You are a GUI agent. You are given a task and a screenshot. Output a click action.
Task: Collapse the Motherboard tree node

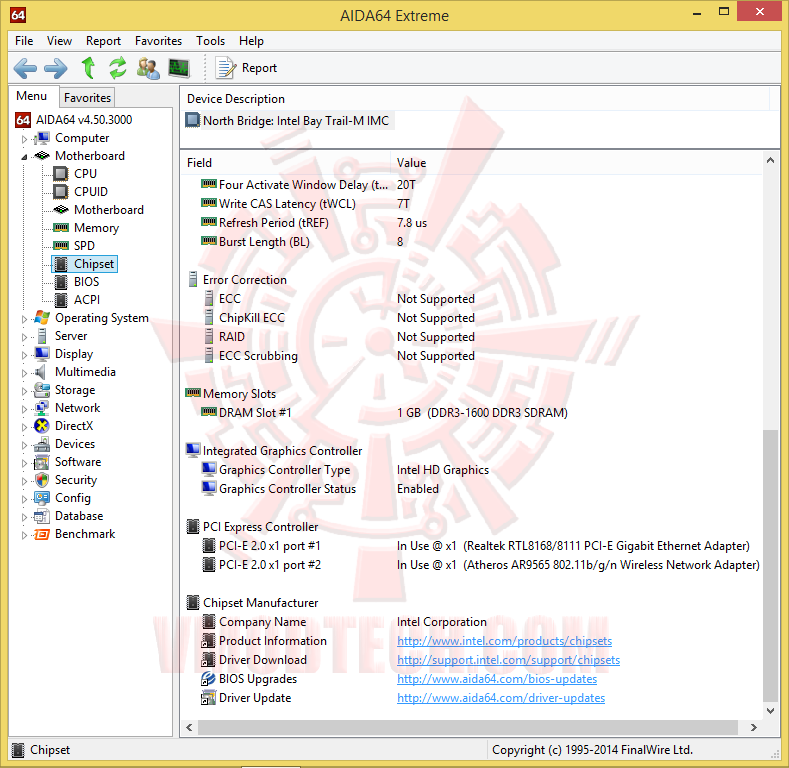click(x=24, y=157)
